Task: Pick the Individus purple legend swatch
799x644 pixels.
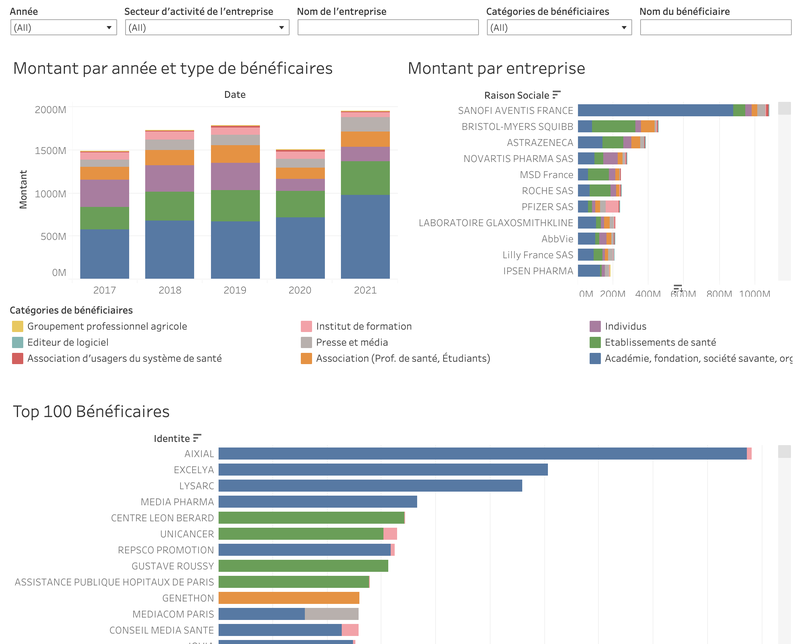Action: coord(595,326)
